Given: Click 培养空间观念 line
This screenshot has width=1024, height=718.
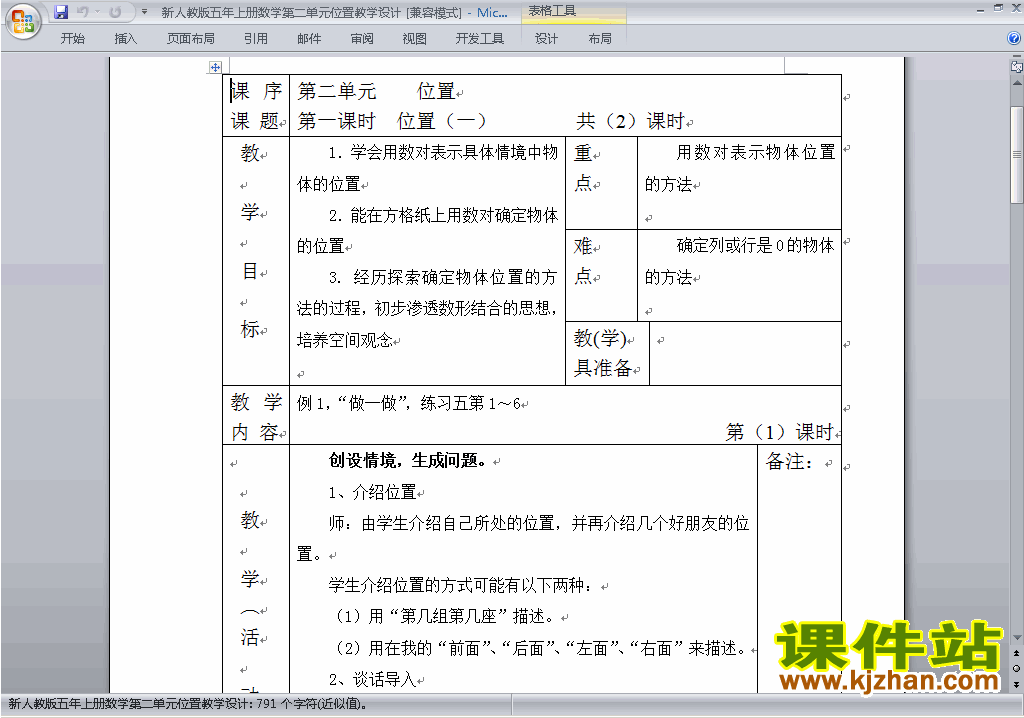Looking at the screenshot, I should pos(345,340).
